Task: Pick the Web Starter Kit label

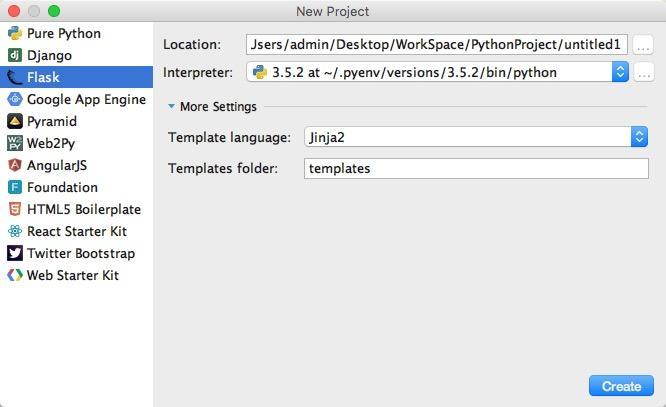Action: click(73, 275)
